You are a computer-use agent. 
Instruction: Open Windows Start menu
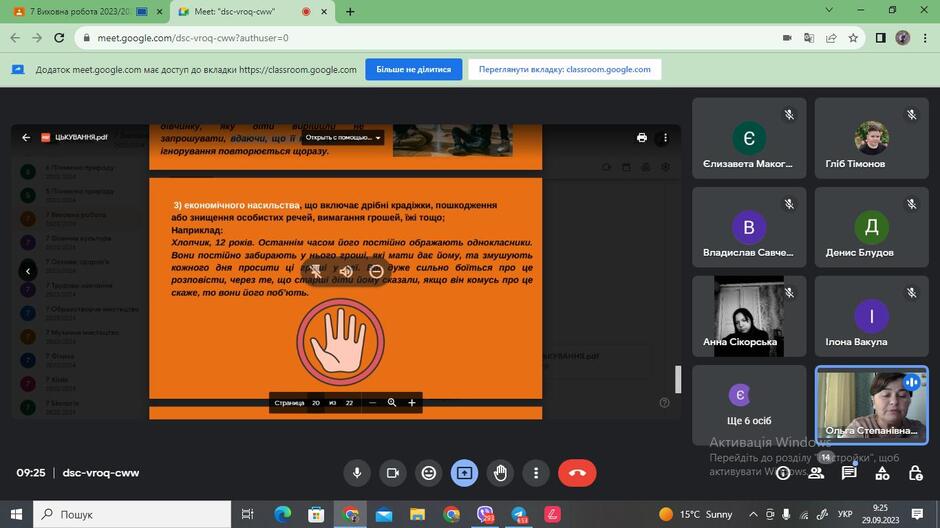pyautogui.click(x=16, y=514)
